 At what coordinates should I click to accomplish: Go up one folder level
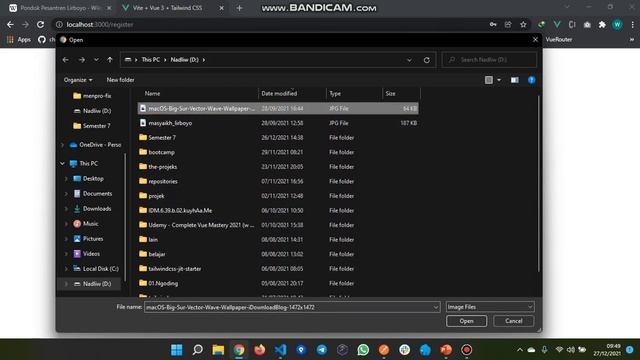click(110, 60)
